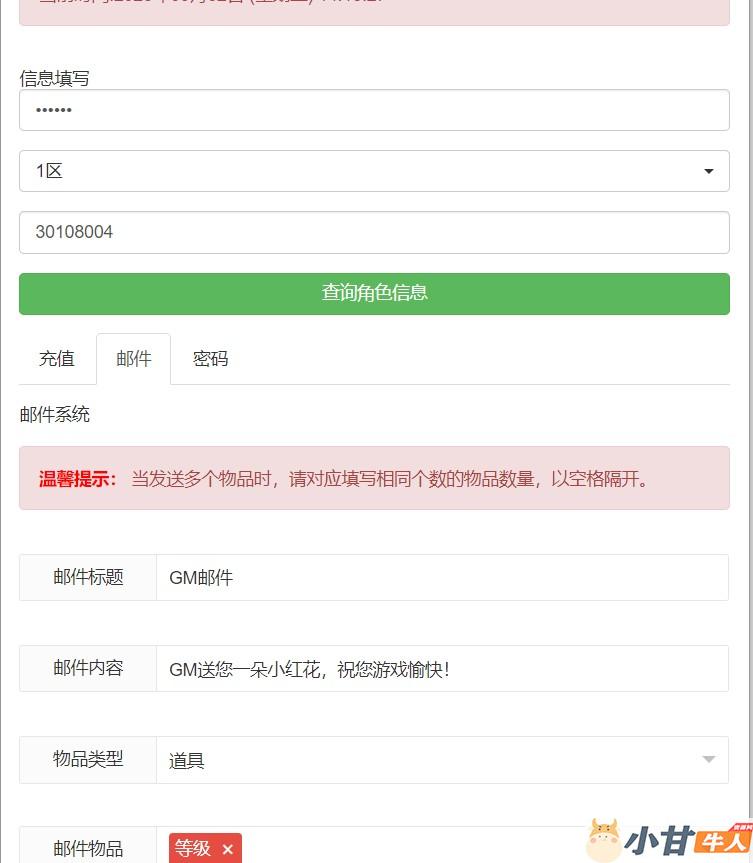Select the red 等级 item tag
The width and height of the screenshot is (753, 863).
(193, 849)
